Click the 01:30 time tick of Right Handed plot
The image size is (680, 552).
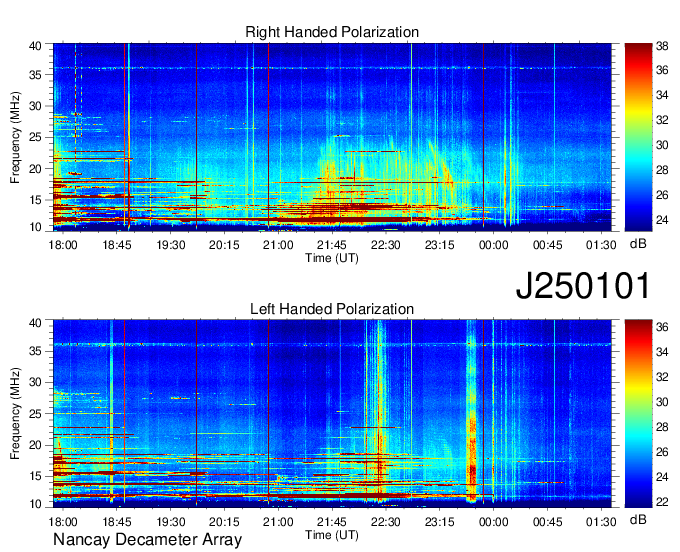coord(601,245)
